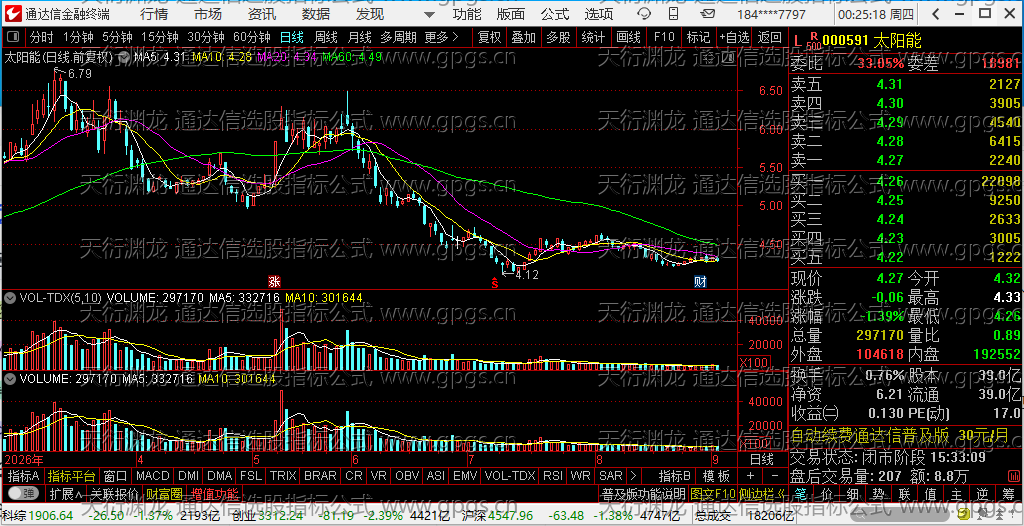Click the S signal marker under the low
Viewport: 1024px width, 526px height.
[x=495, y=282]
